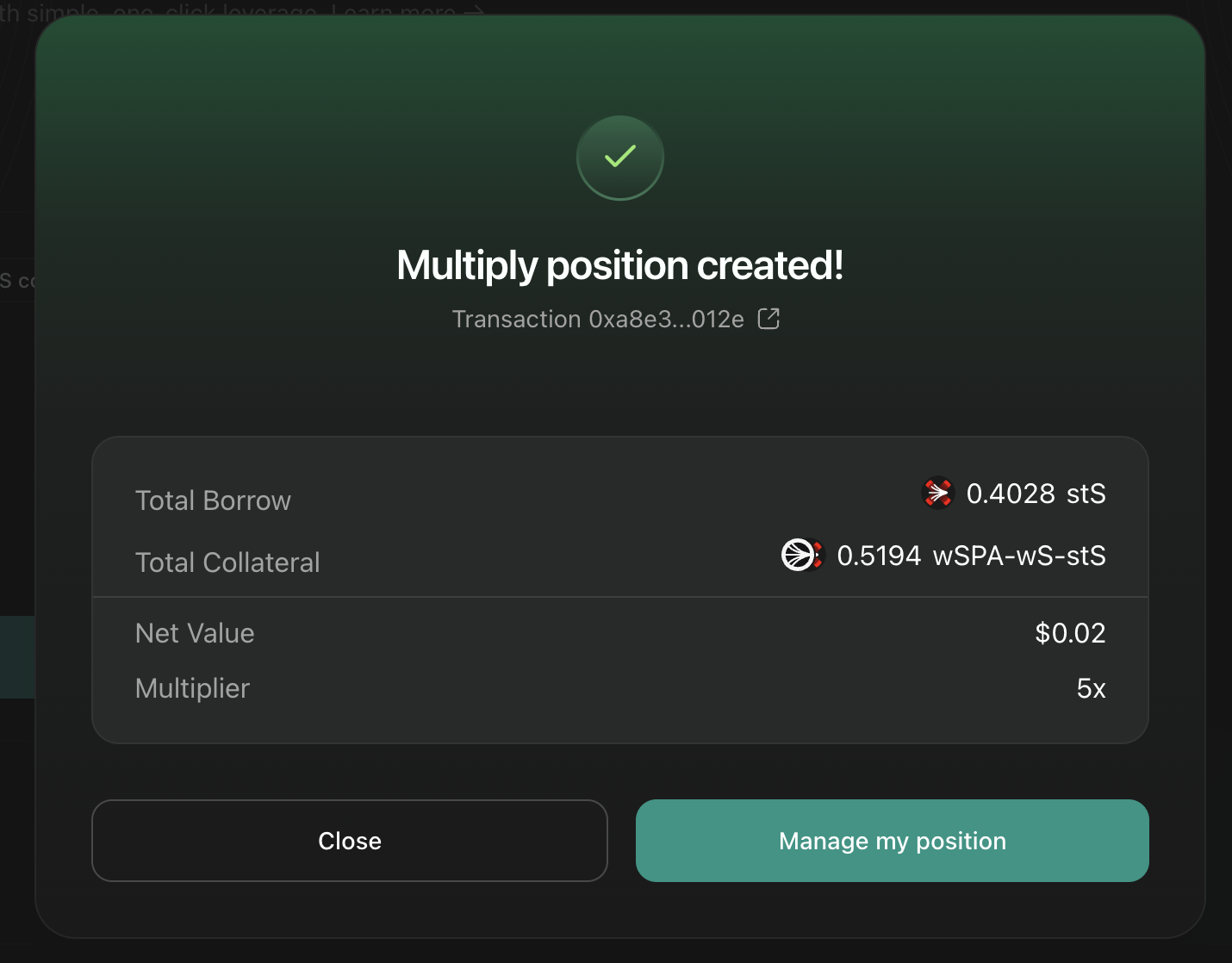Click the green success checkmark icon
Viewport: 1232px width, 963px height.
pyautogui.click(x=620, y=158)
